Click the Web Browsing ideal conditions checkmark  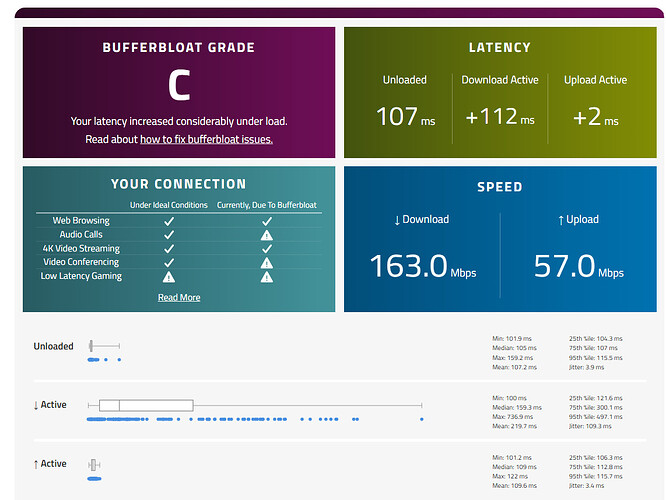[x=169, y=221]
